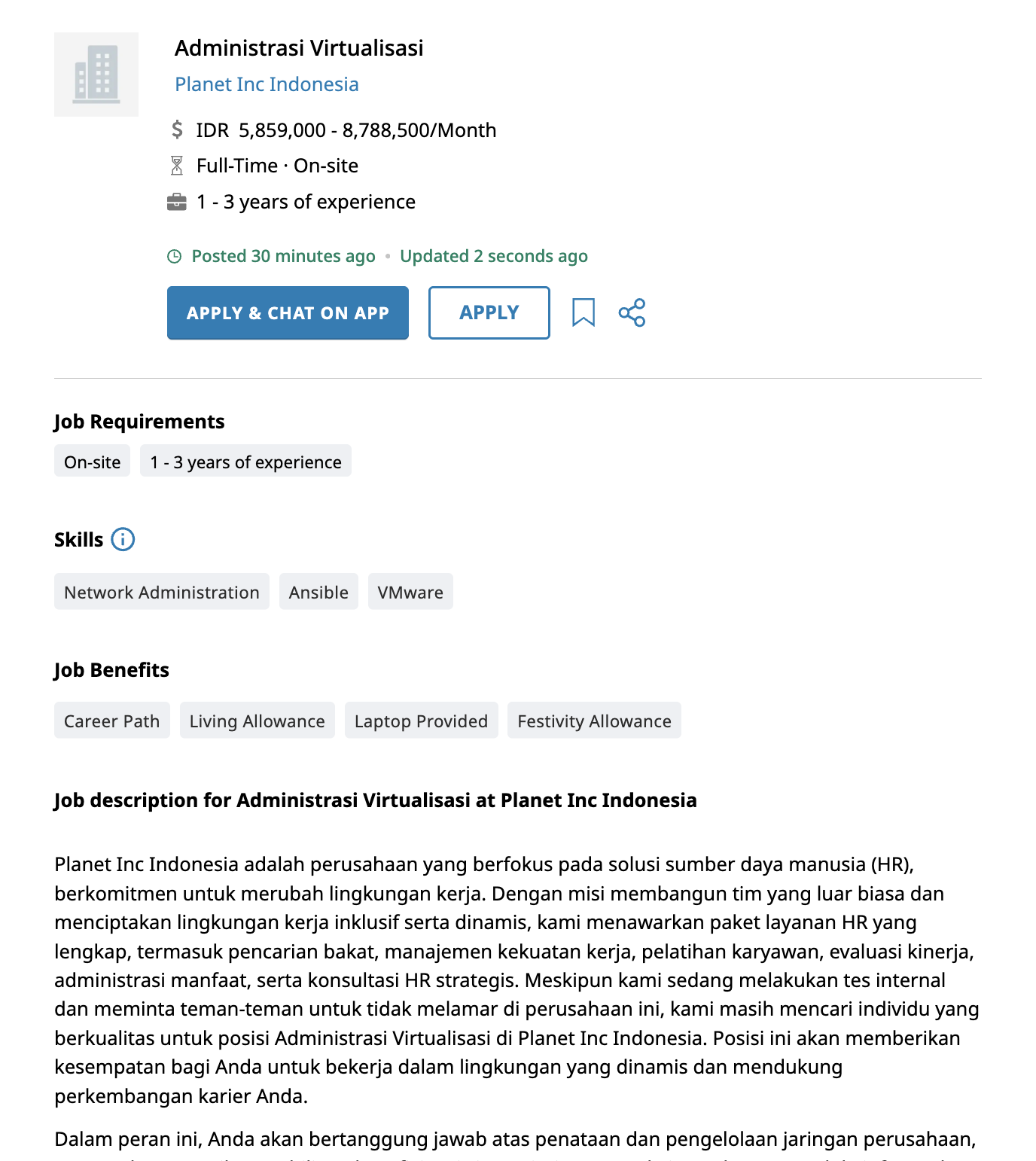Image resolution: width=1036 pixels, height=1161 pixels.
Task: Click the Apply button
Action: pyautogui.click(x=489, y=312)
